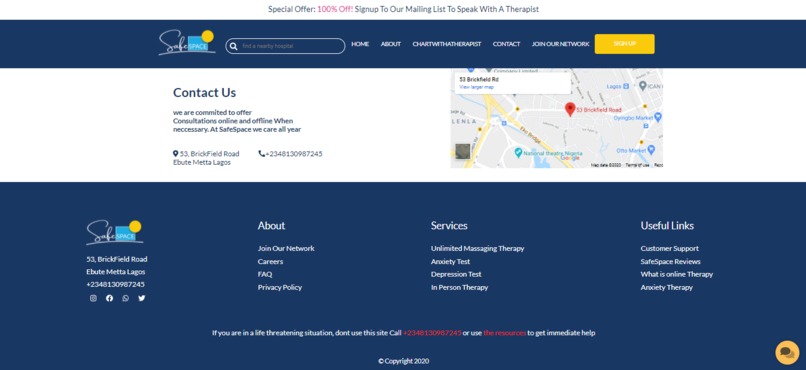Open SafeSpace Reviews link
The height and width of the screenshot is (370, 806).
[x=670, y=262]
